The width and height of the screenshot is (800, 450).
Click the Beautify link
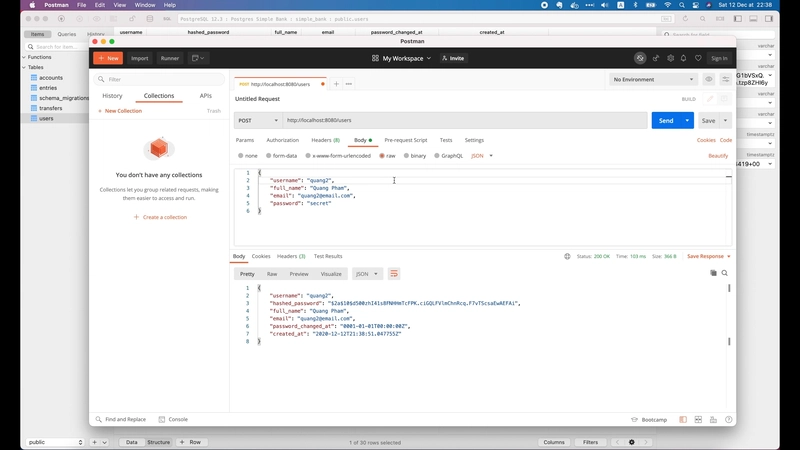[x=718, y=156]
